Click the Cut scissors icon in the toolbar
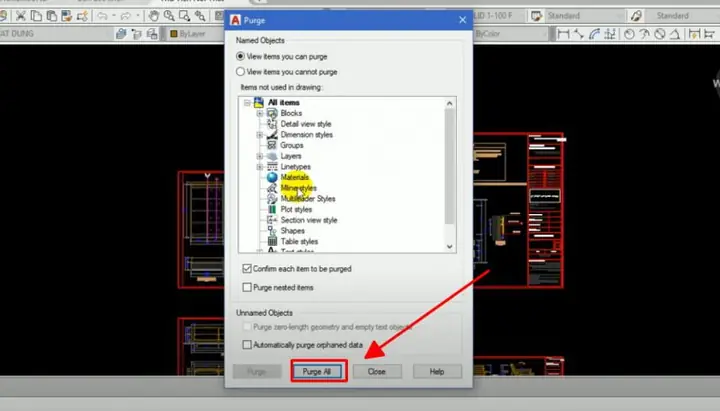Viewport: 720px width, 411px height. [x=21, y=16]
